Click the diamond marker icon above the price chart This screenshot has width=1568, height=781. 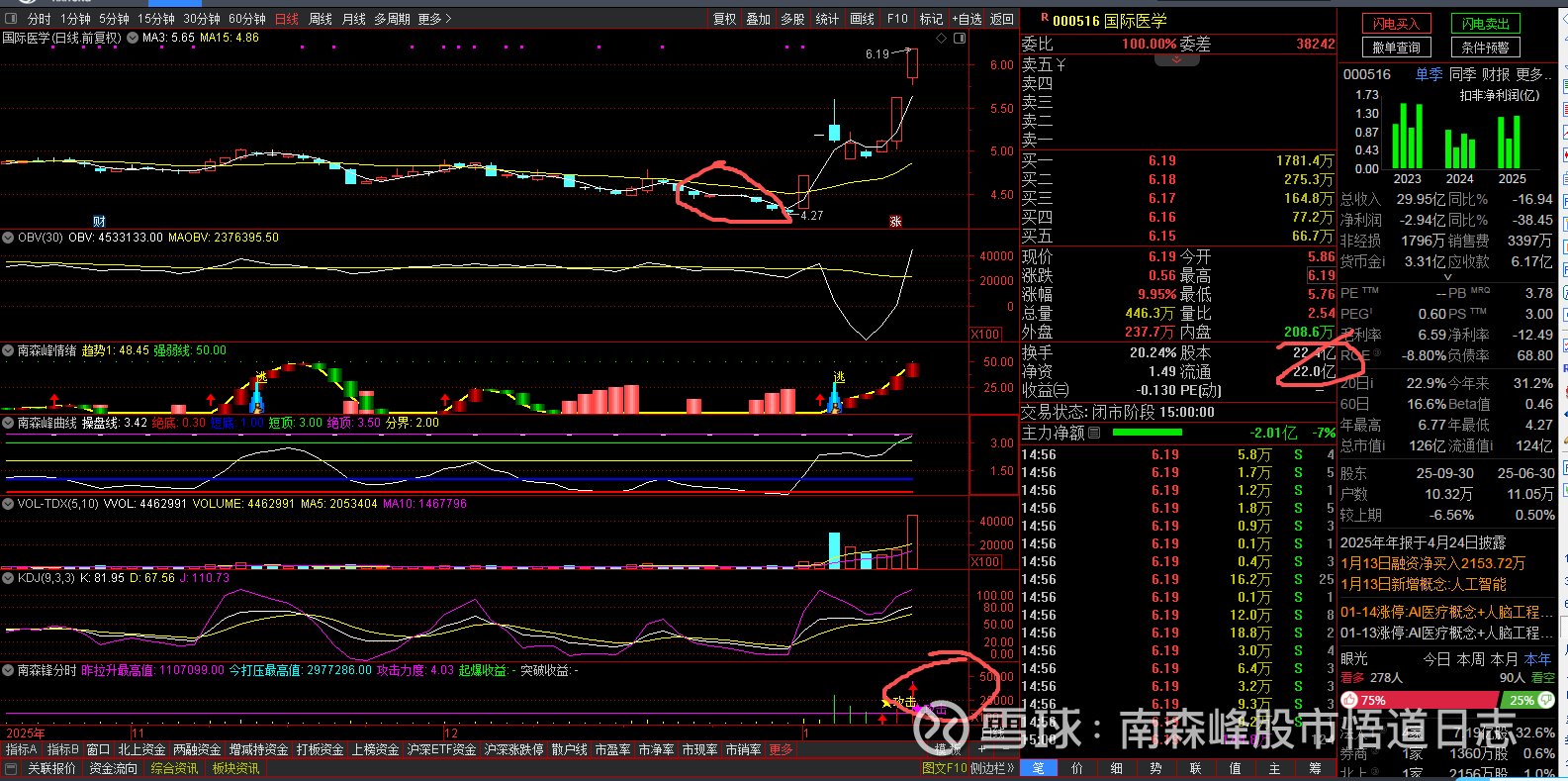tap(941, 39)
